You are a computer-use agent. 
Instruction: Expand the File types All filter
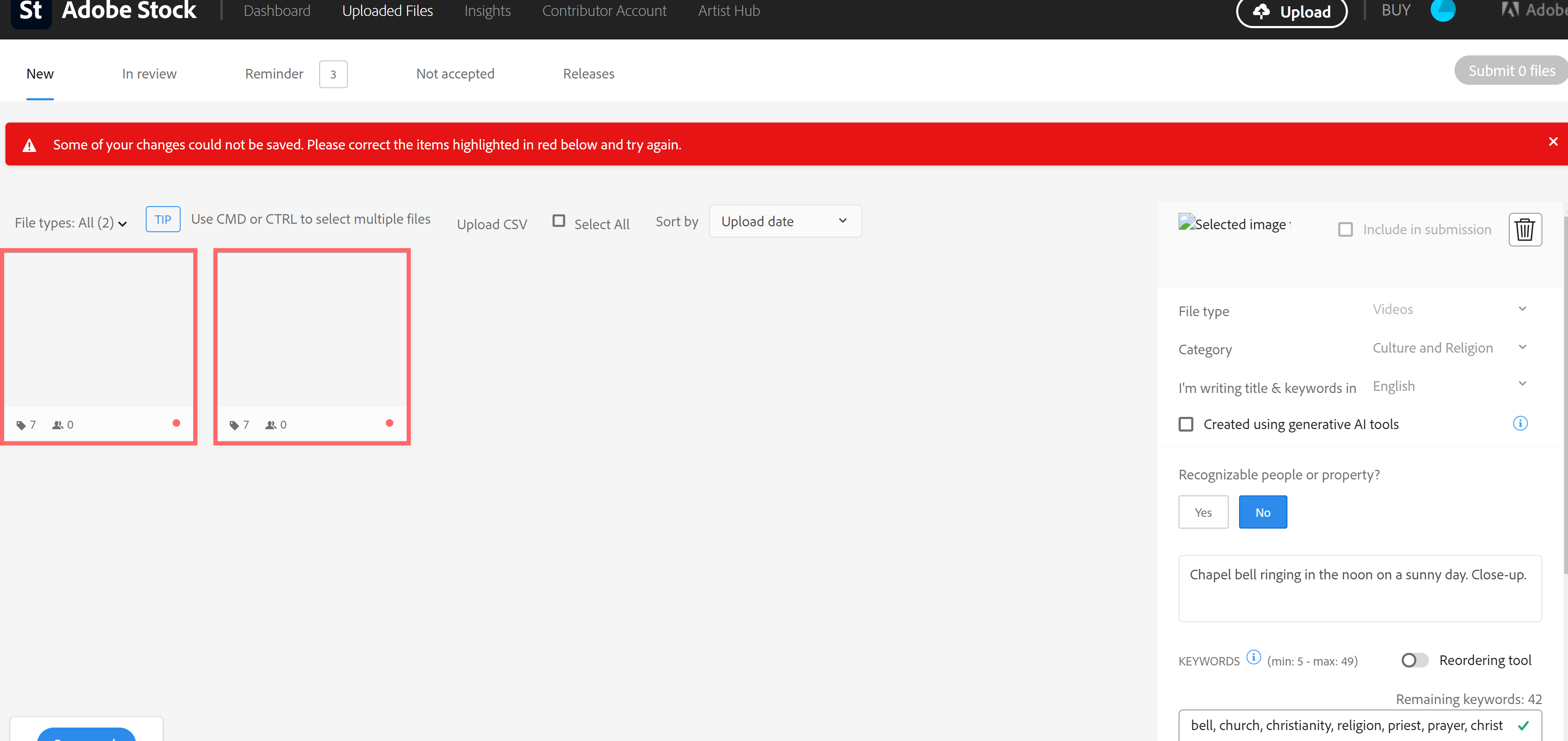[70, 223]
